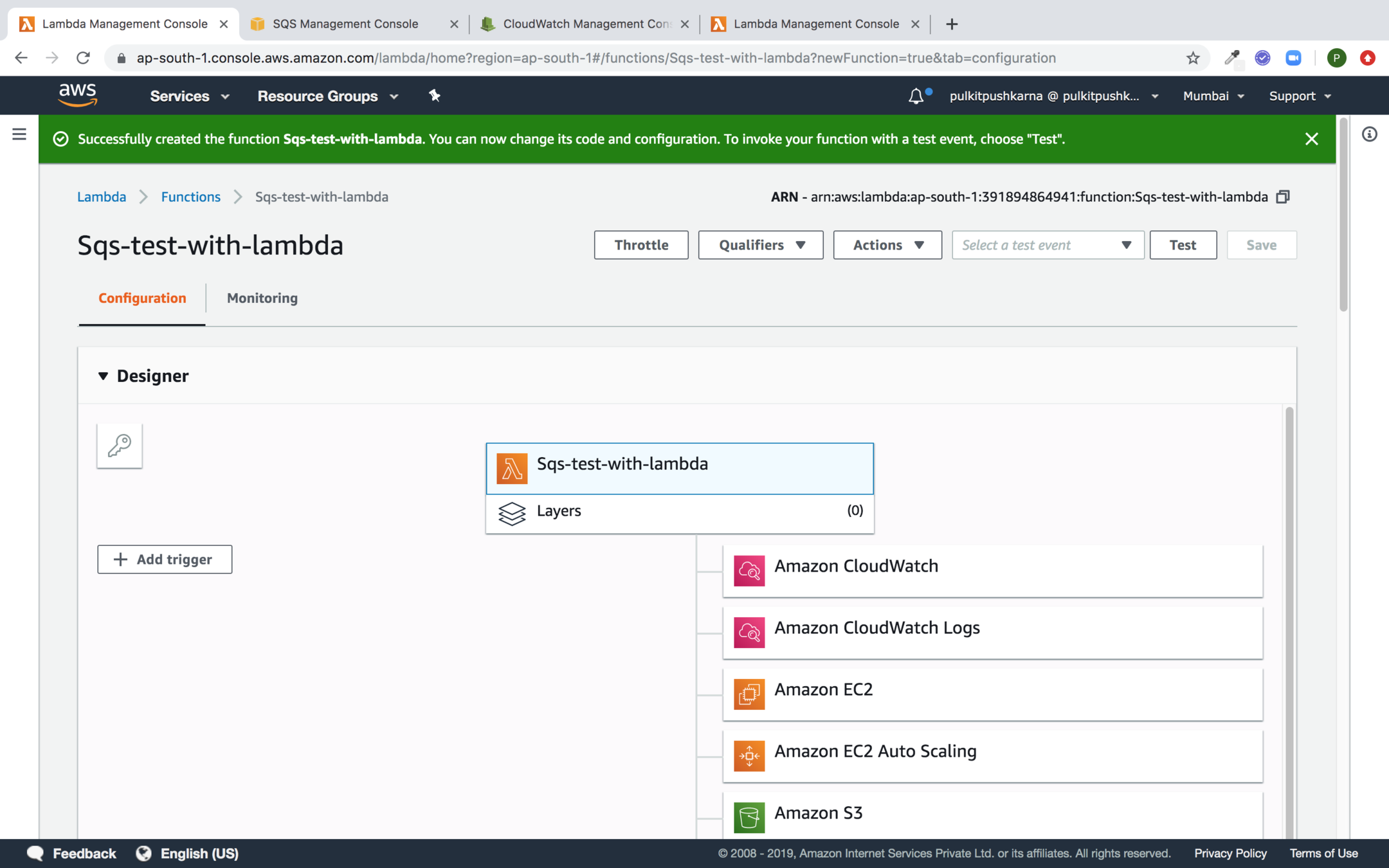Open the Qualifiers dropdown

click(x=760, y=245)
